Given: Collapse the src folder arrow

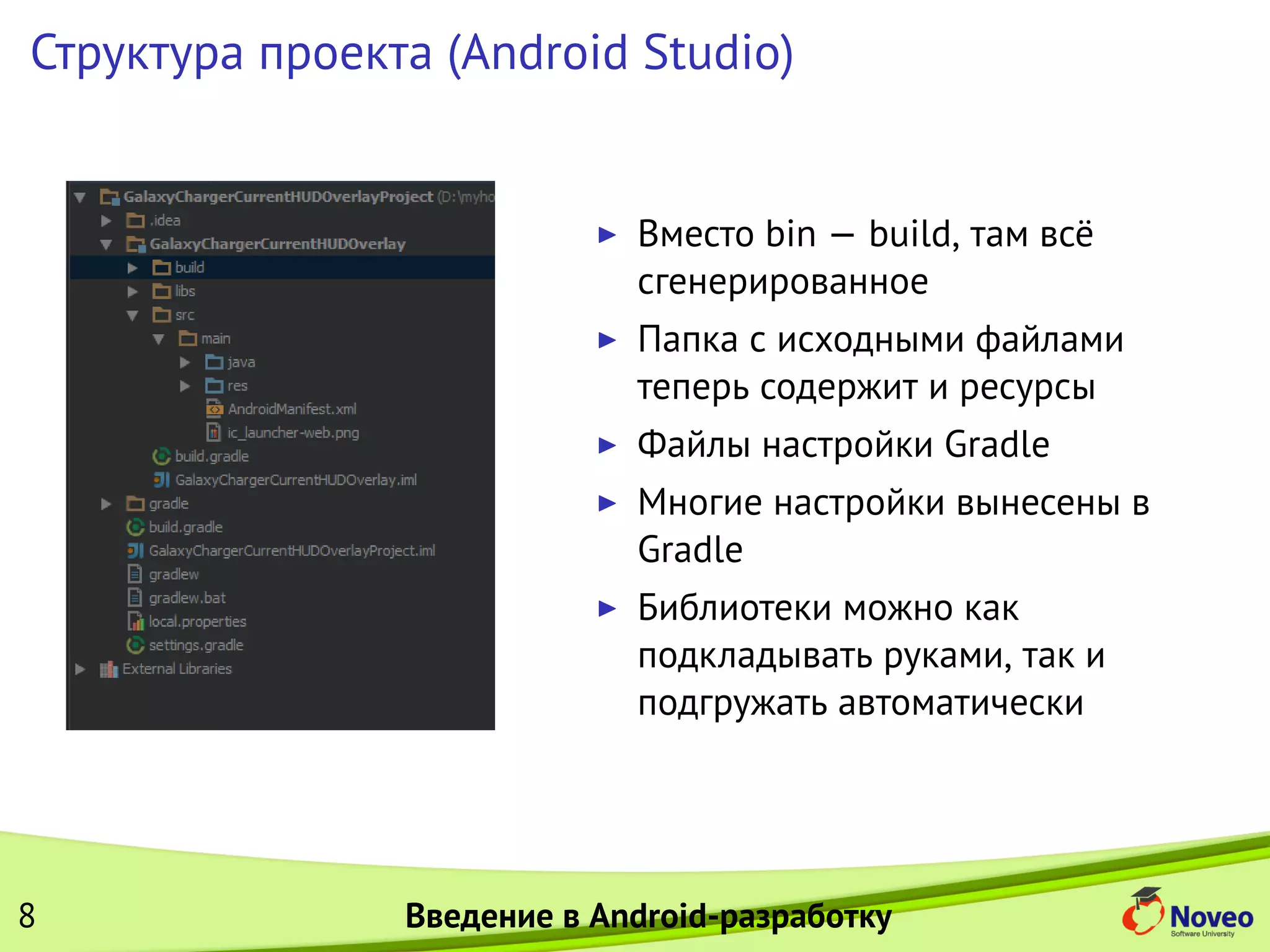Looking at the screenshot, I should click(x=132, y=315).
